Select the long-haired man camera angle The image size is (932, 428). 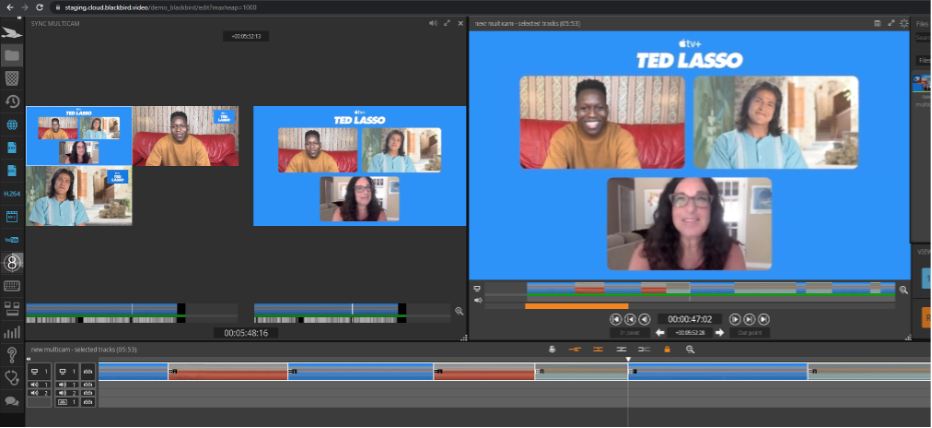79,196
